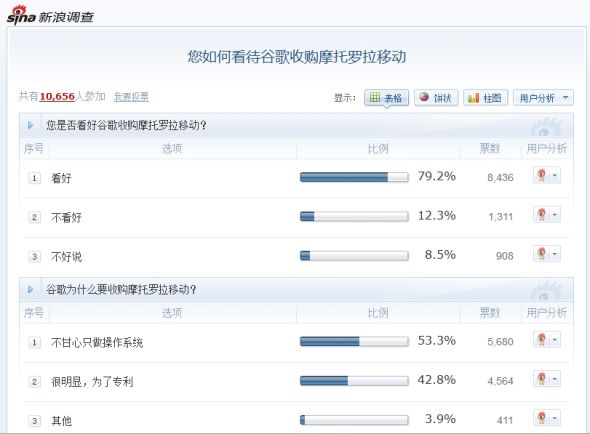Select the 表格 table view
This screenshot has width=590, height=434.
point(386,98)
